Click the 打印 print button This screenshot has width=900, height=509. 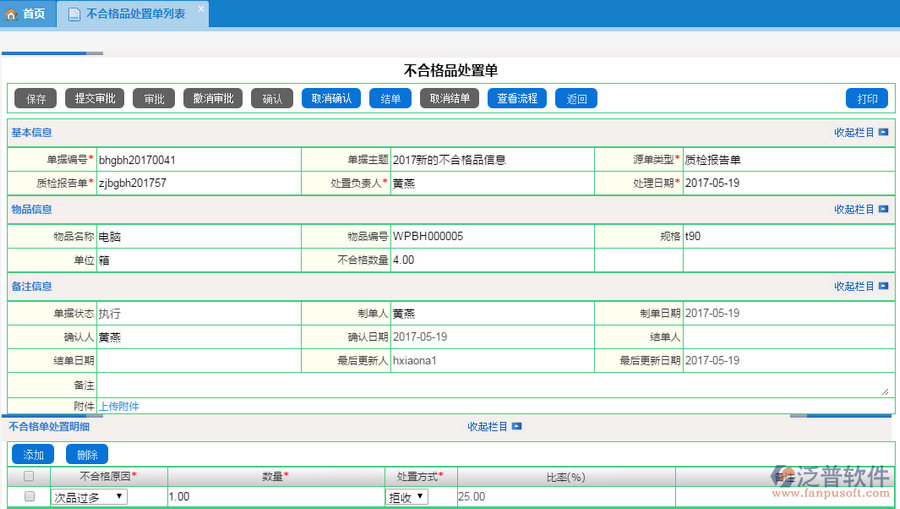866,98
